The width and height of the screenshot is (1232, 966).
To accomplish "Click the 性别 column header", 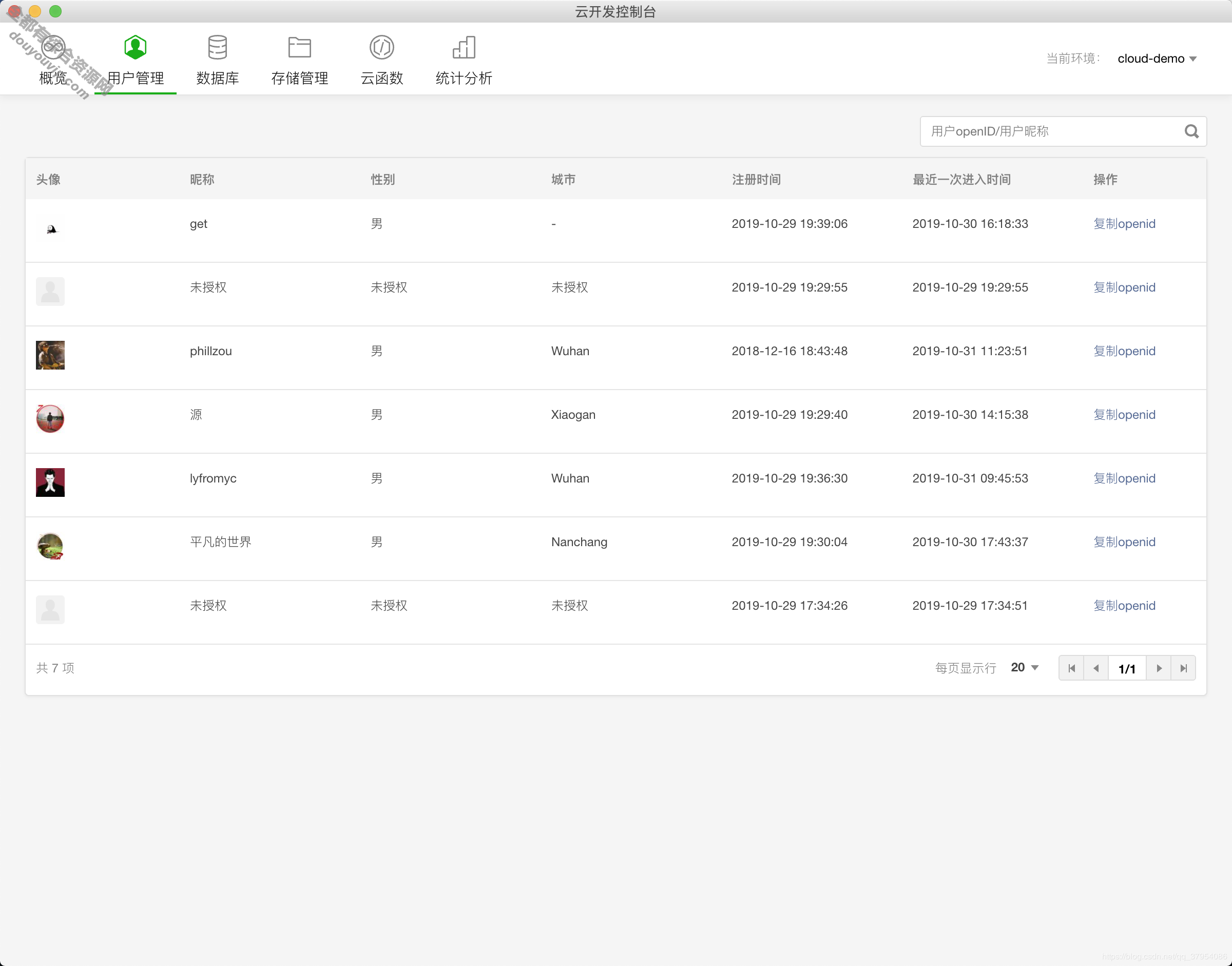I will tap(383, 179).
